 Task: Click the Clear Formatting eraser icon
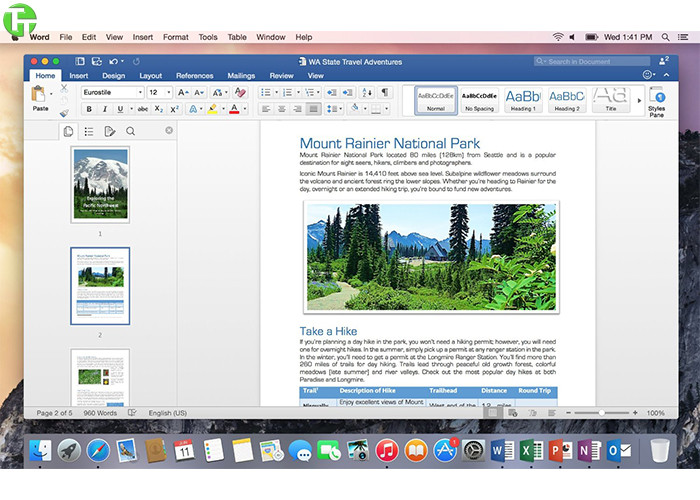(240, 92)
